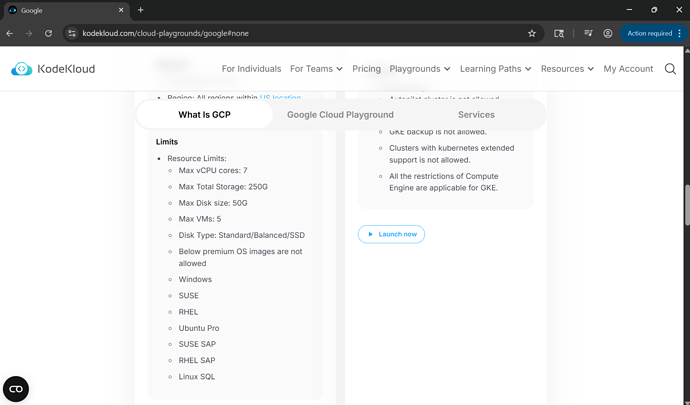
Task: Reload the page
Action: 48,33
